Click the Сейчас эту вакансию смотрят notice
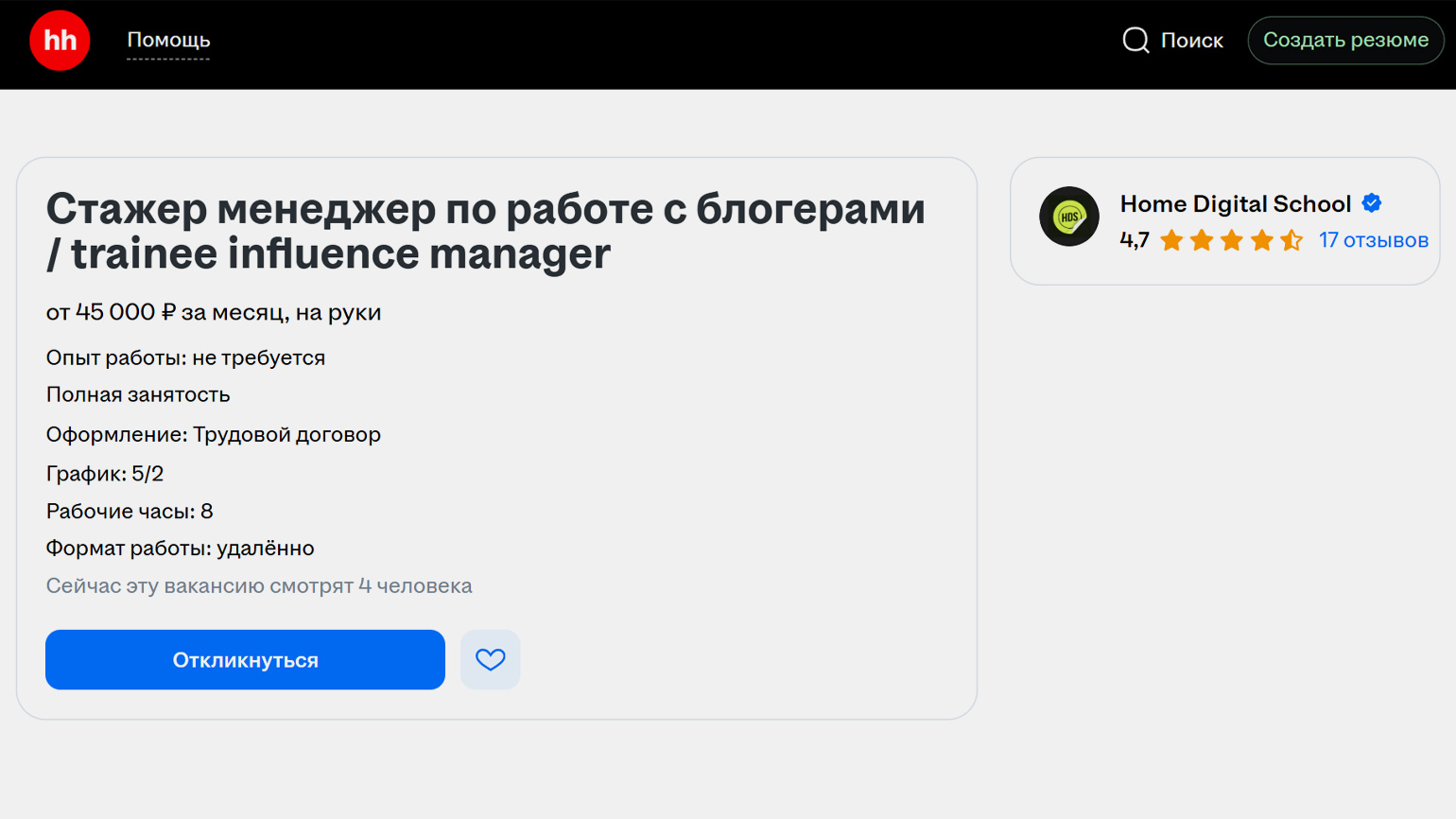Viewport: 1456px width, 819px height. 259,585
